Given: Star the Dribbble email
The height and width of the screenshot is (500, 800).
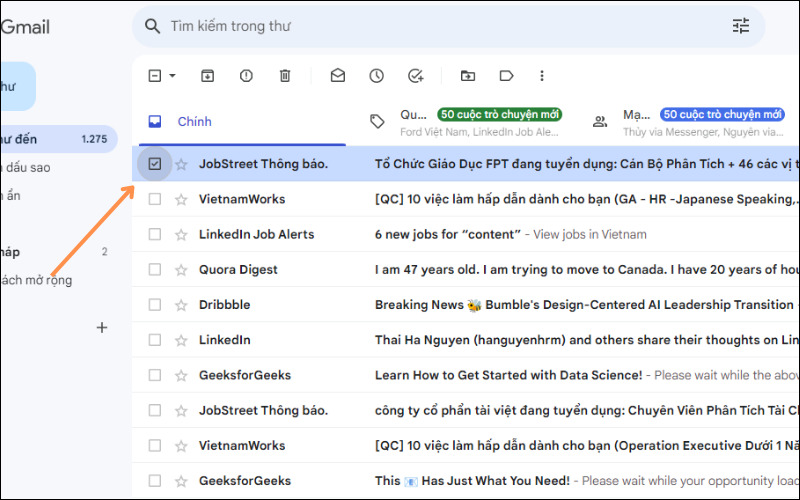Looking at the screenshot, I should 181,305.
